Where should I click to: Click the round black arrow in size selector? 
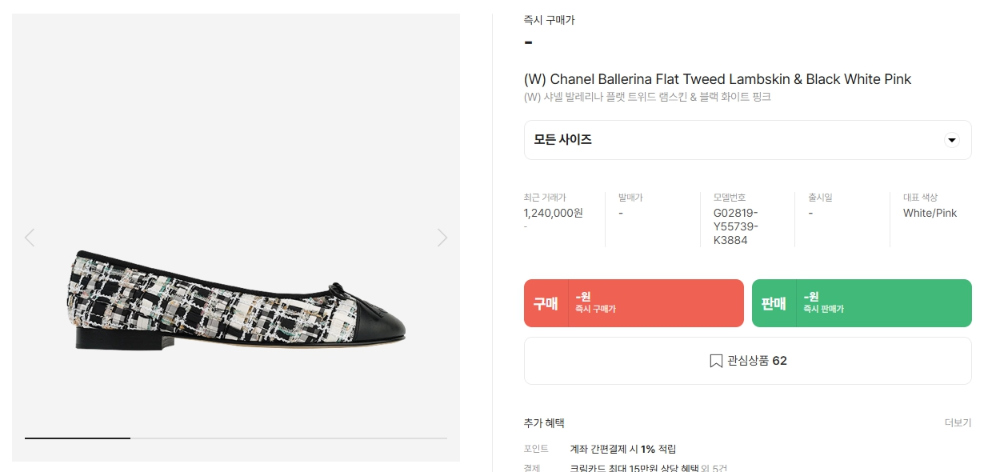pyautogui.click(x=952, y=140)
